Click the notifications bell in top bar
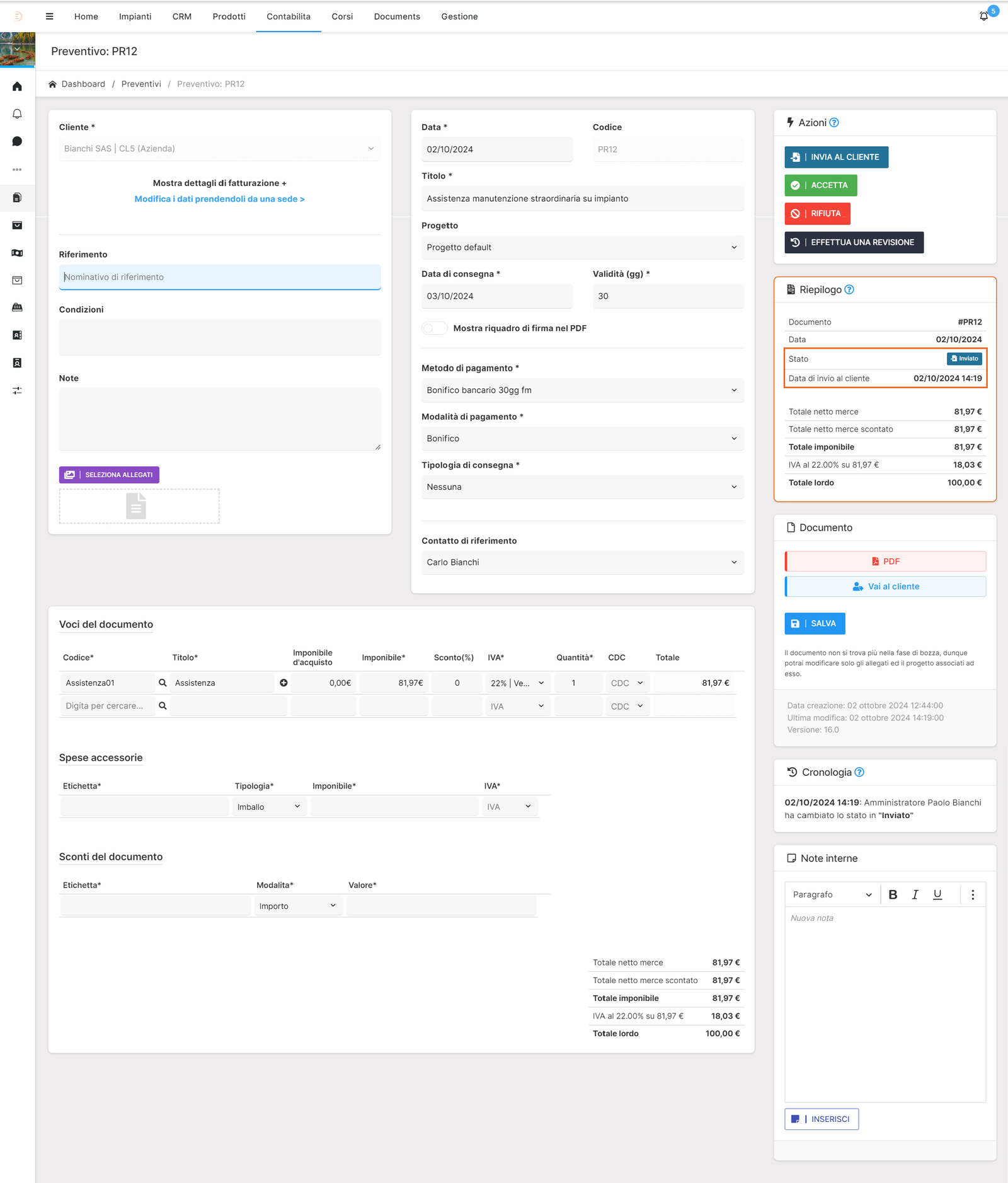This screenshot has height=1183, width=1008. click(x=983, y=16)
